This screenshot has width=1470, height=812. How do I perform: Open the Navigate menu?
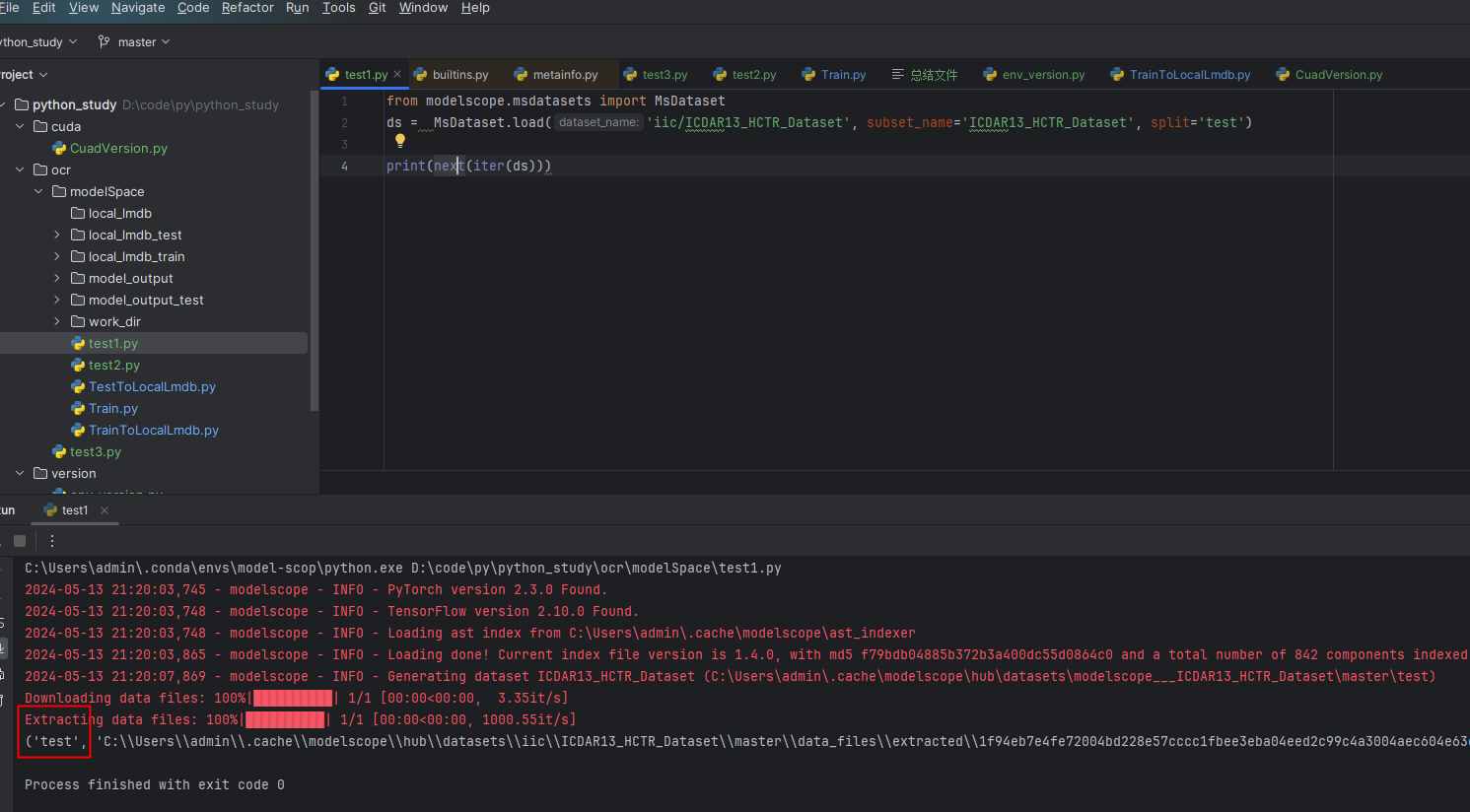click(x=138, y=8)
